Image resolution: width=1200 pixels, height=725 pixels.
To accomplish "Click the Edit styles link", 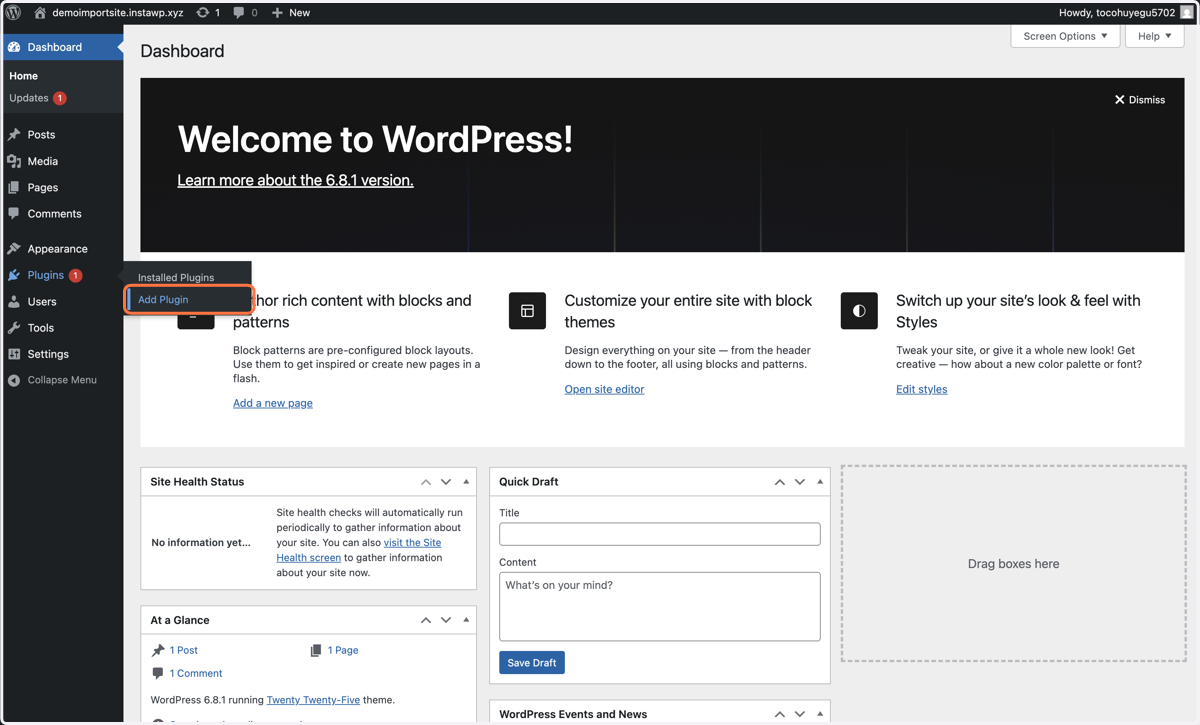I will (x=921, y=389).
